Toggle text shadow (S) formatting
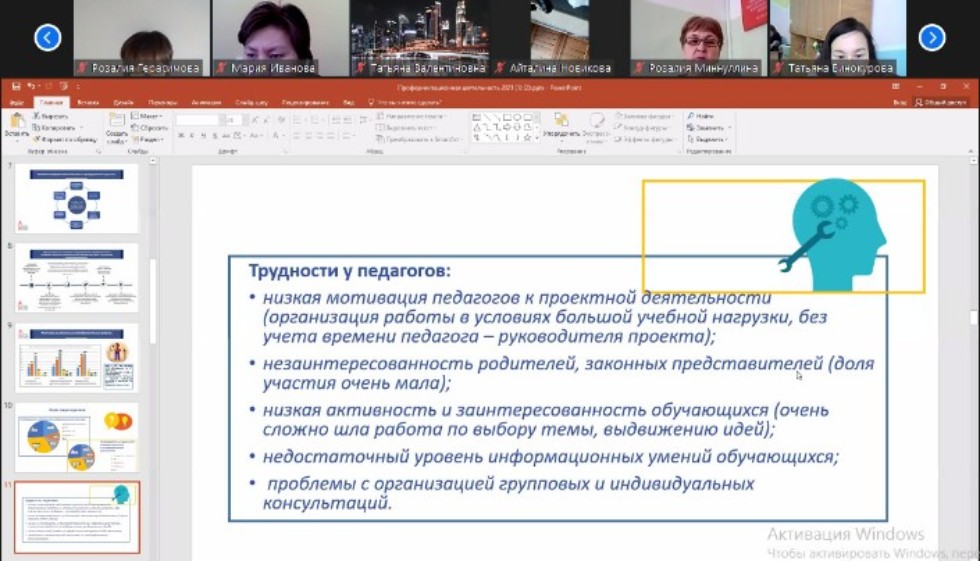This screenshot has height=561, width=980. [214, 136]
